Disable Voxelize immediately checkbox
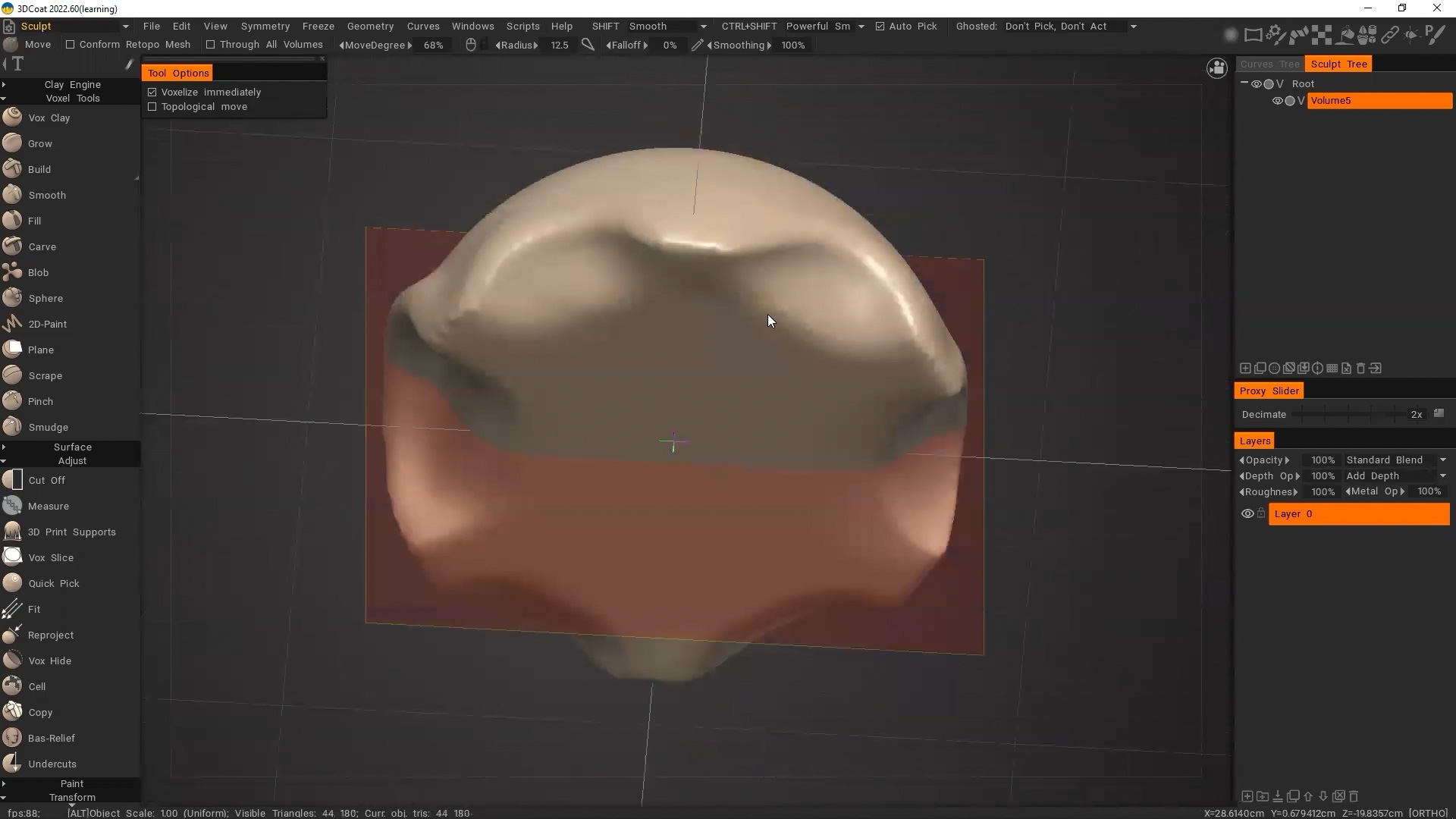Image resolution: width=1456 pixels, height=819 pixels. tap(152, 92)
